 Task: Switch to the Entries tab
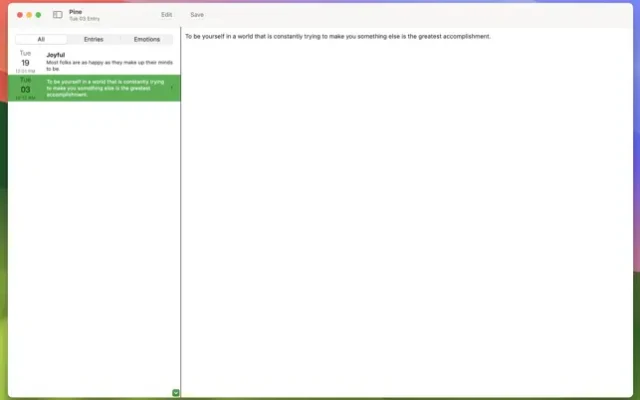93,39
